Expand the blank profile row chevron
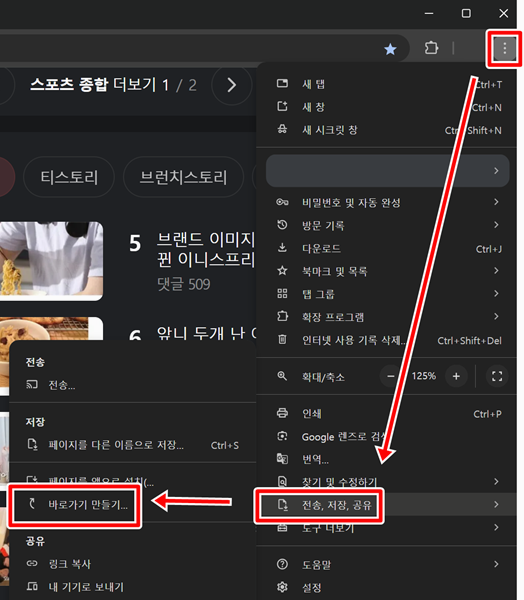 [496, 171]
